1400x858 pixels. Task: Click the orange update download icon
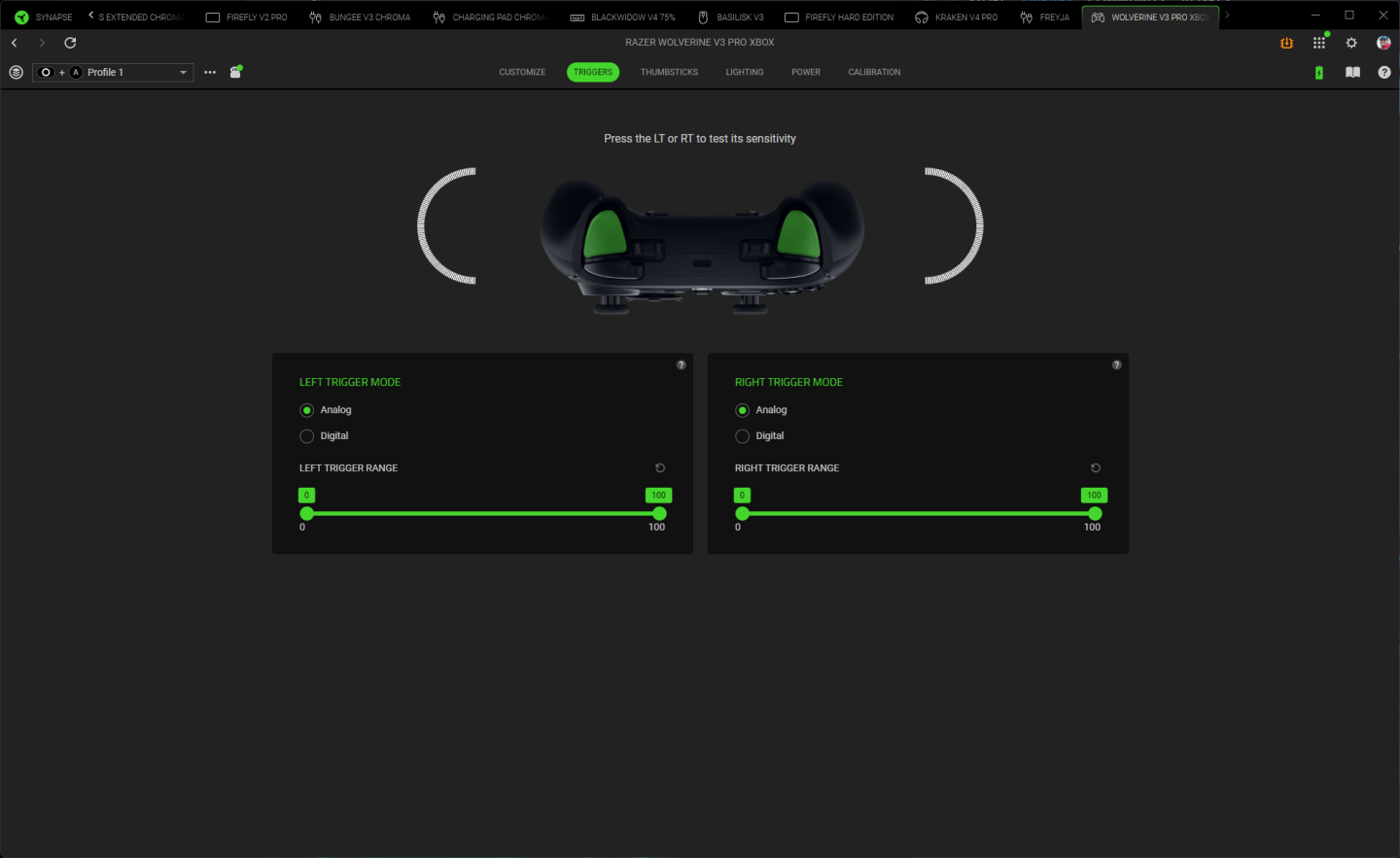coord(1287,43)
